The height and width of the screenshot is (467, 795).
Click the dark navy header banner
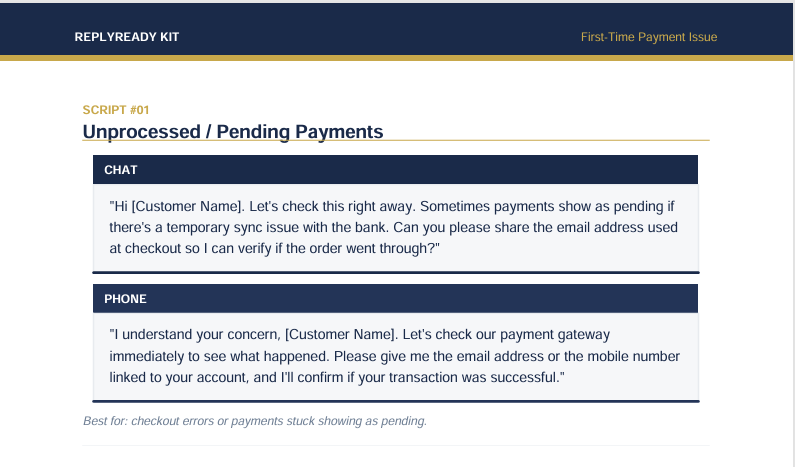click(x=396, y=29)
